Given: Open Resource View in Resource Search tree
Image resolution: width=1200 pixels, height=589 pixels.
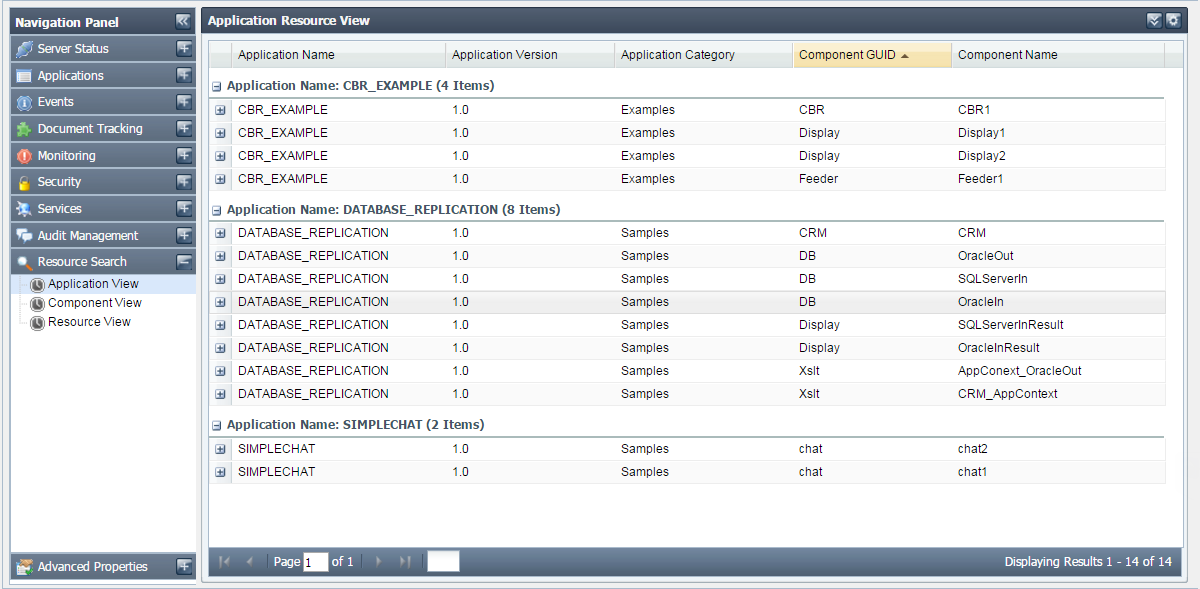Looking at the screenshot, I should tap(89, 322).
